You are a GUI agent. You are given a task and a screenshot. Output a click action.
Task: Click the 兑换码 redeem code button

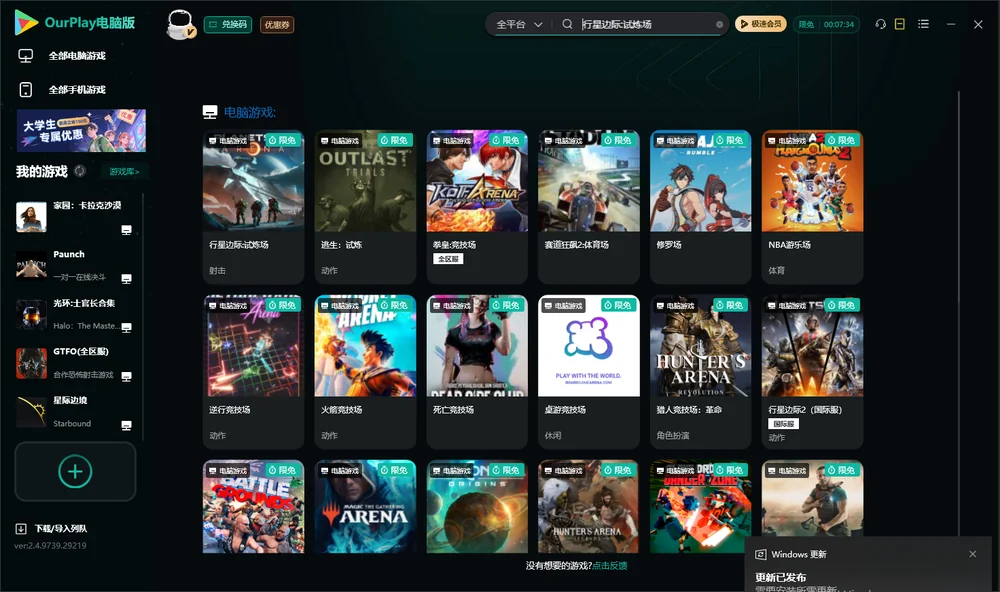[x=228, y=25]
